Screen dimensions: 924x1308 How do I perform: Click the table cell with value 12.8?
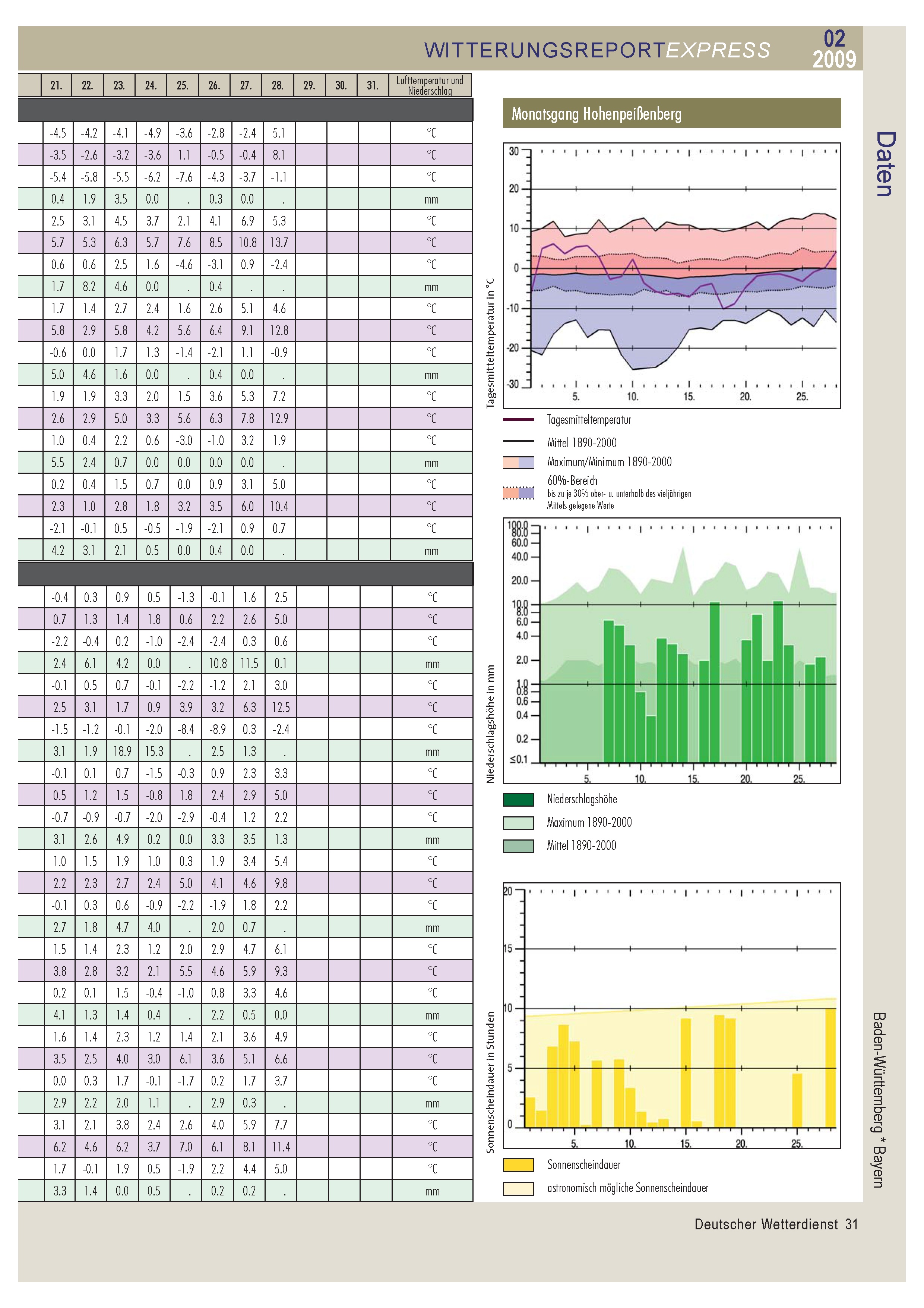click(x=279, y=330)
